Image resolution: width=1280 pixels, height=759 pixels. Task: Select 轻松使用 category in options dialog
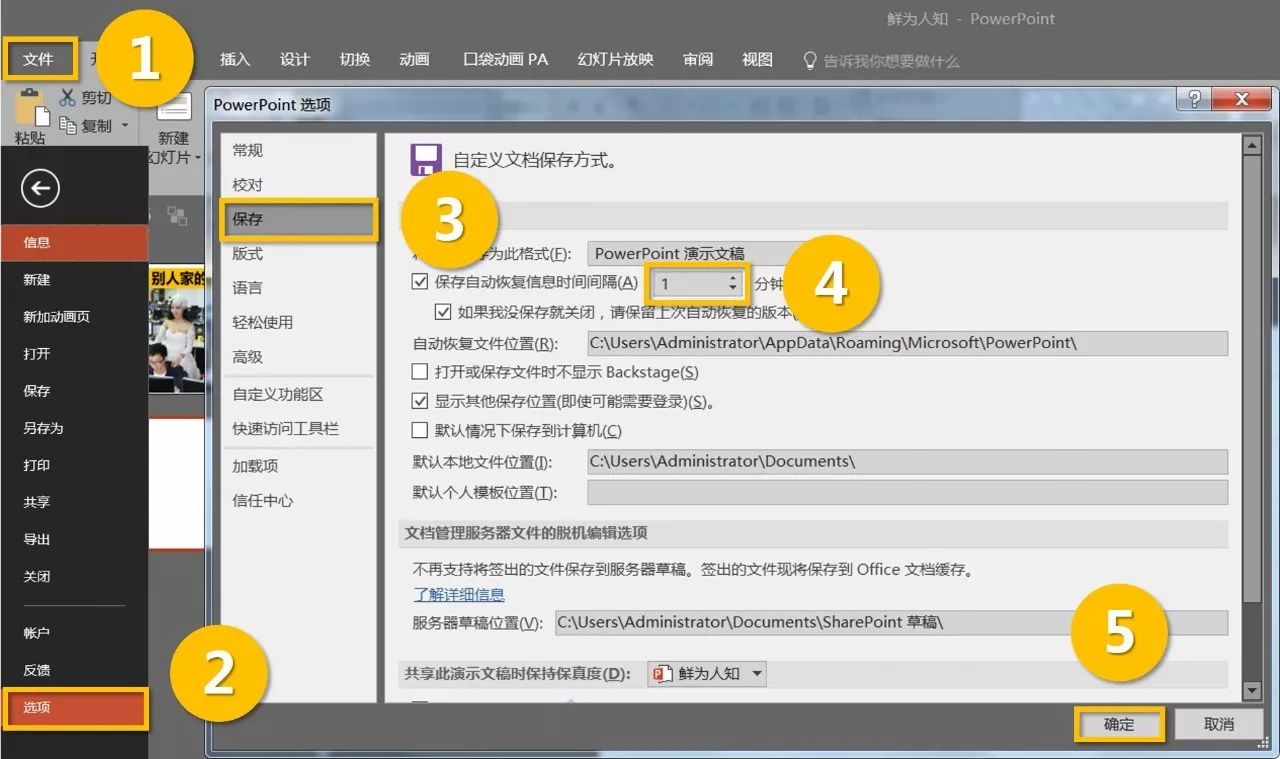298,322
